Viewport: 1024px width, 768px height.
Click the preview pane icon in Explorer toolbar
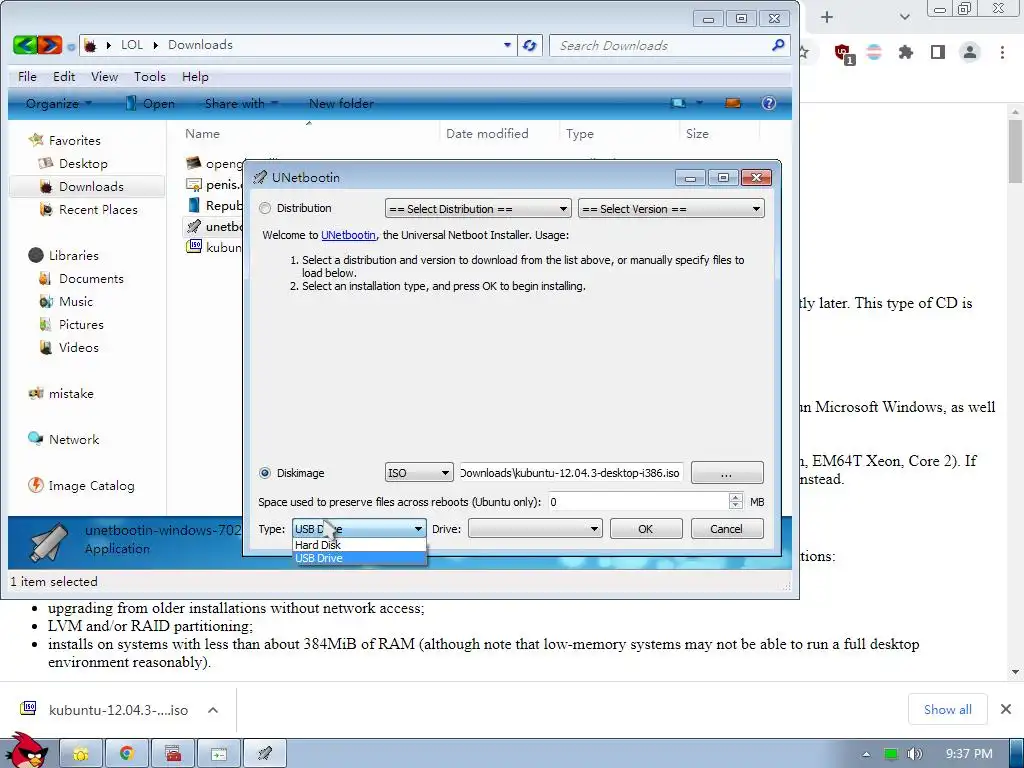[733, 103]
